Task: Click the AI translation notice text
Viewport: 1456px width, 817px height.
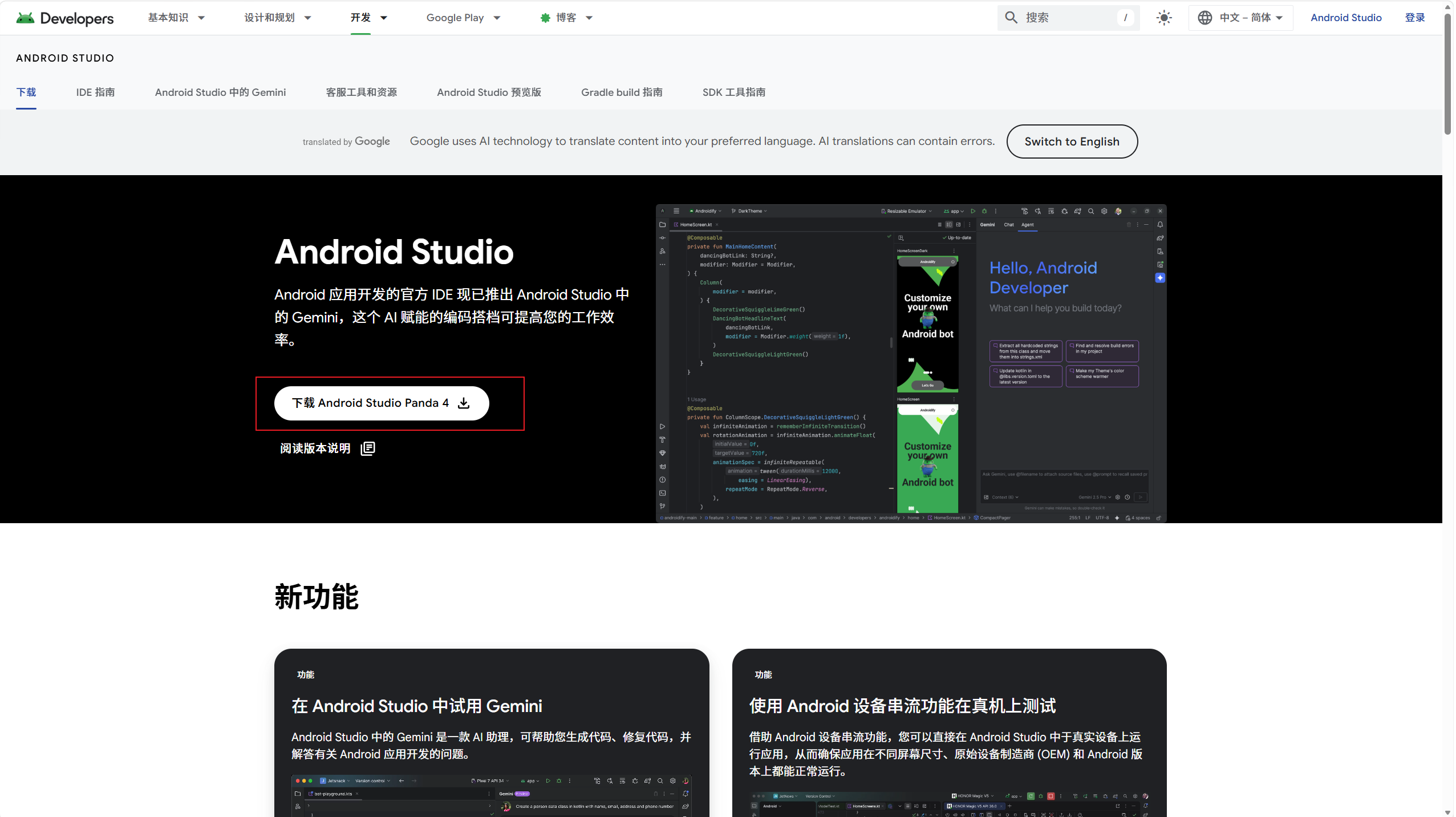Action: pyautogui.click(x=702, y=141)
